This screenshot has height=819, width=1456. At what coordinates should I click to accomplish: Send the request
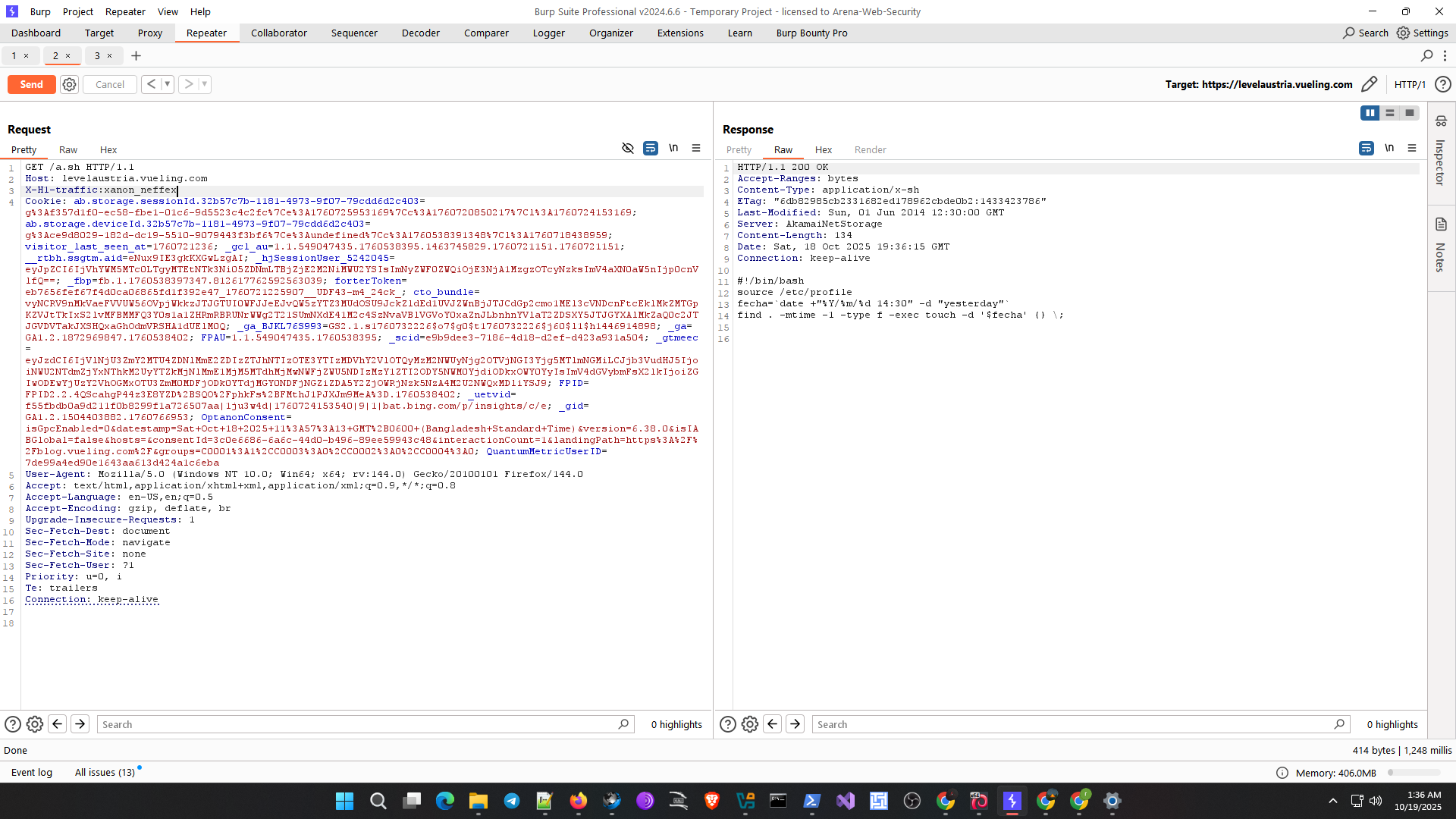tap(31, 84)
